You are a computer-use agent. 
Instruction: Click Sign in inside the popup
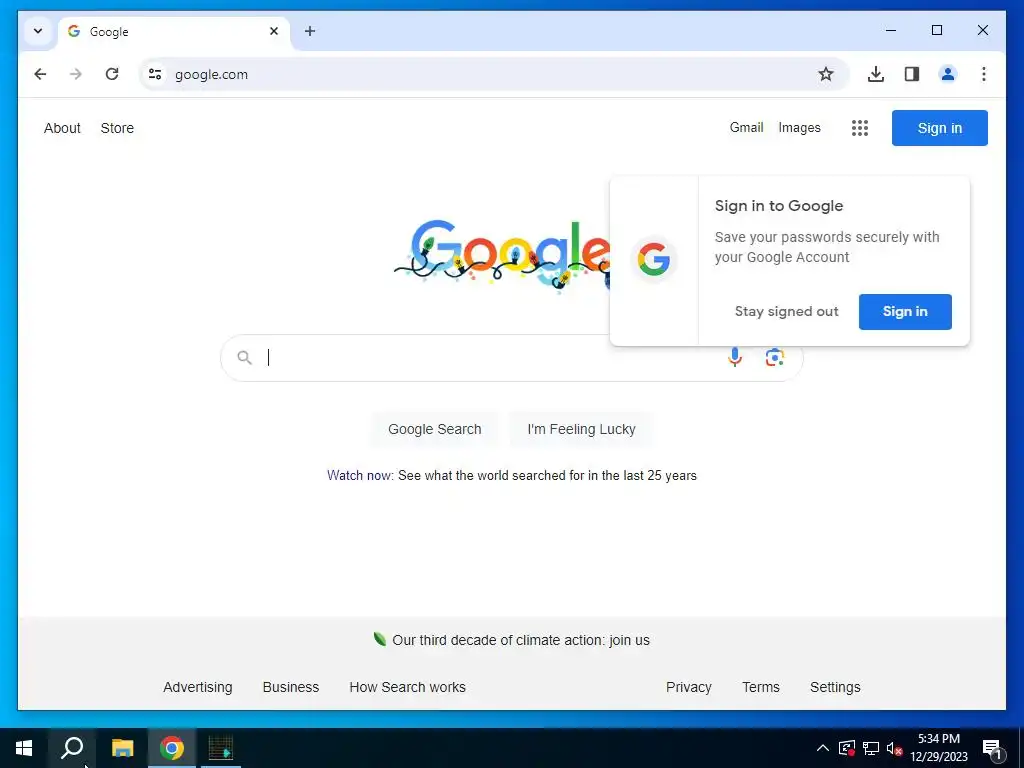point(905,312)
